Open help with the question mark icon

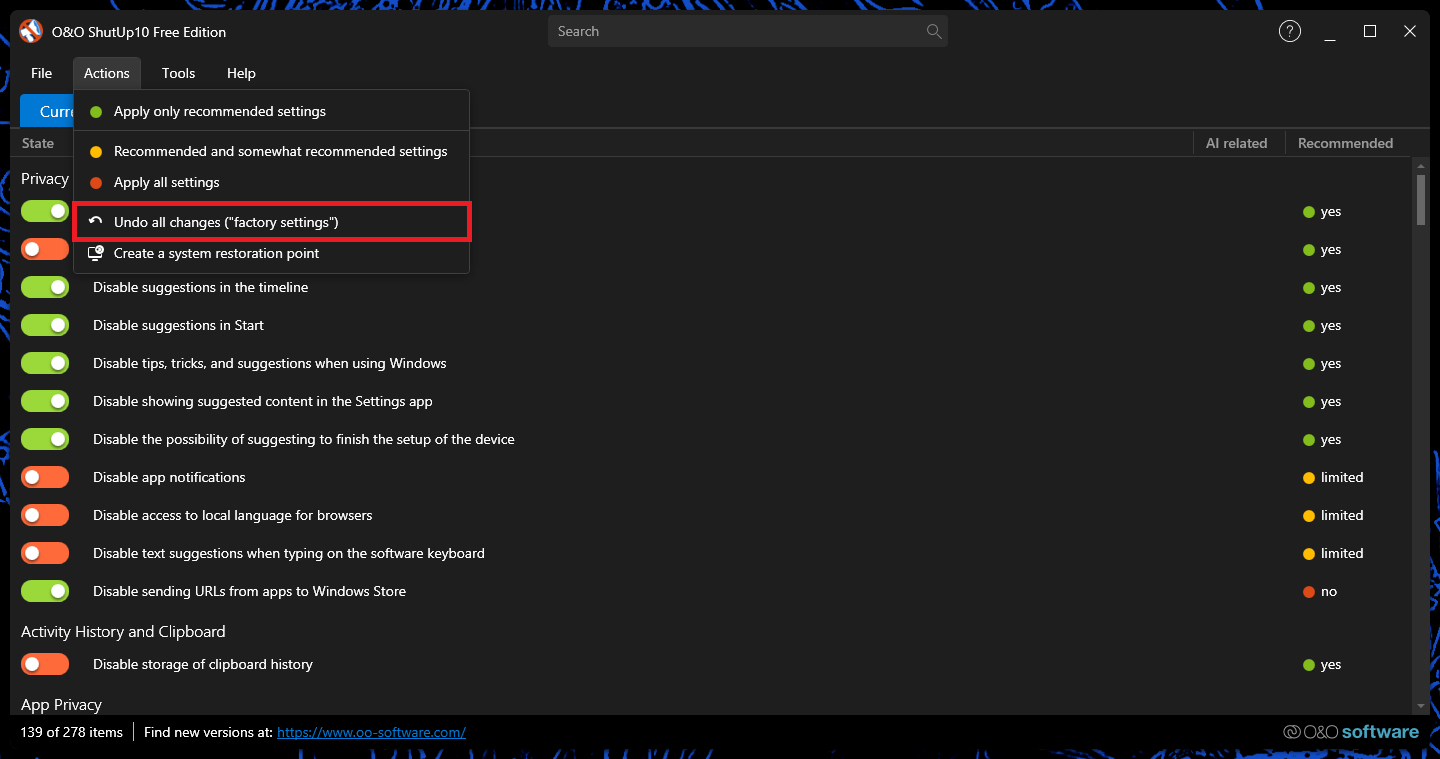tap(1290, 31)
